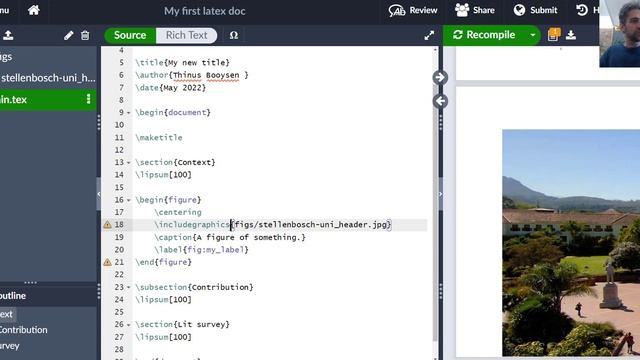Switch to Source editor mode
Image resolution: width=640 pixels, height=360 pixels.
tap(130, 35)
